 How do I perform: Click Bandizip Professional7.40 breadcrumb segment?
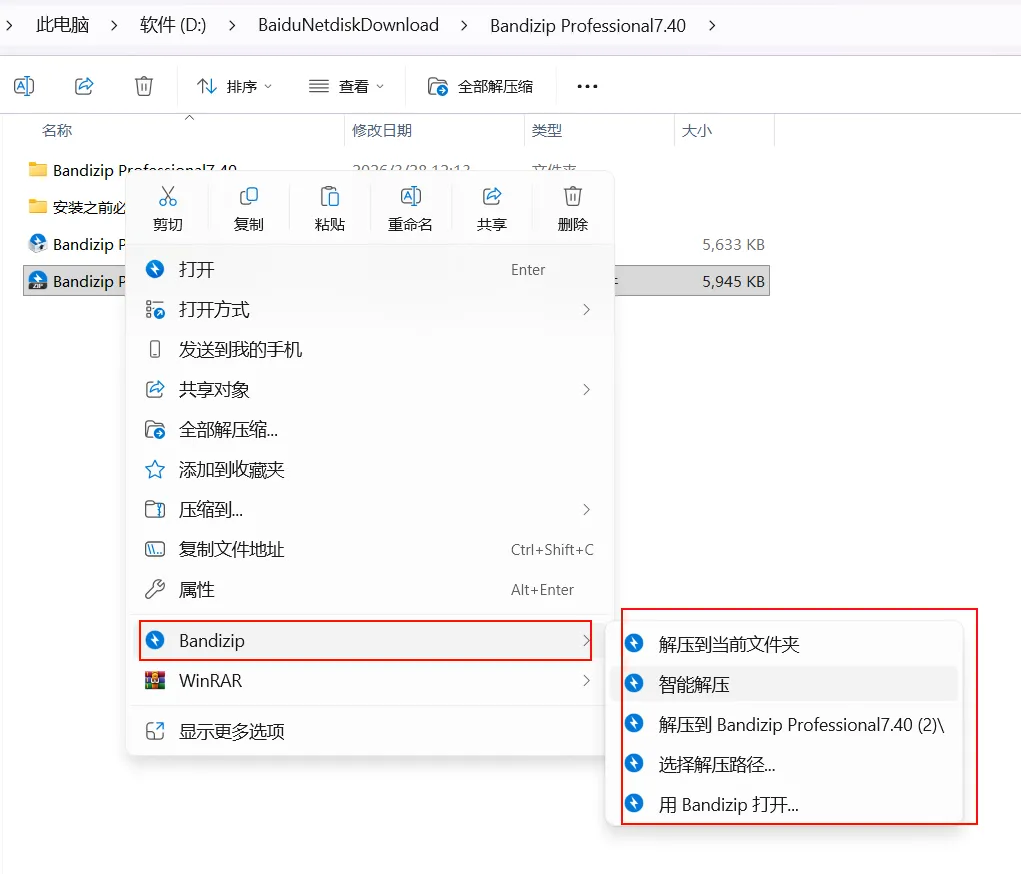click(x=588, y=25)
